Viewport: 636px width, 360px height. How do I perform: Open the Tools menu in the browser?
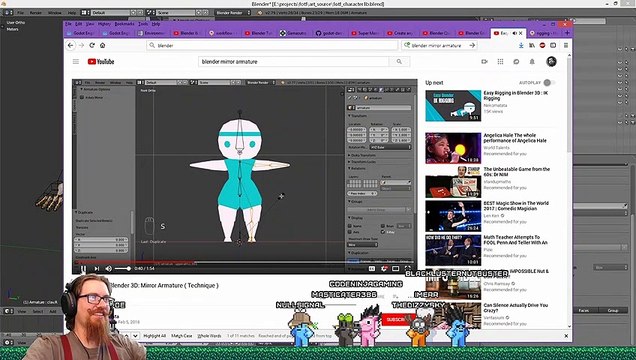(143, 24)
